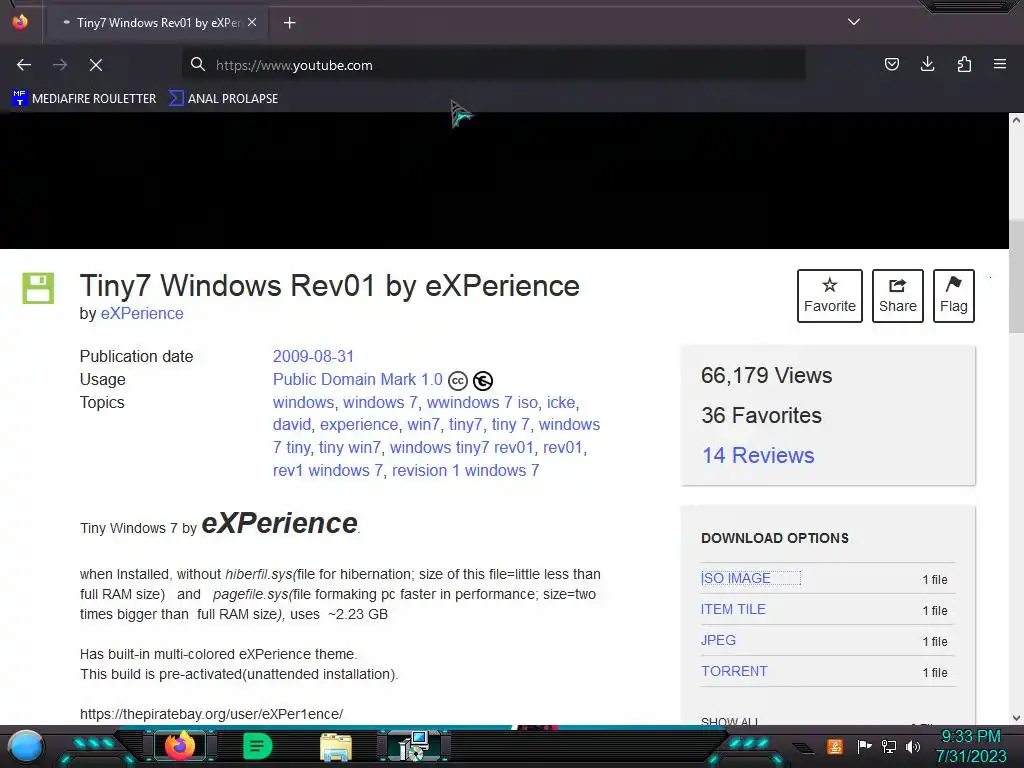Click the Favorite star button
The height and width of the screenshot is (768, 1024).
829,296
